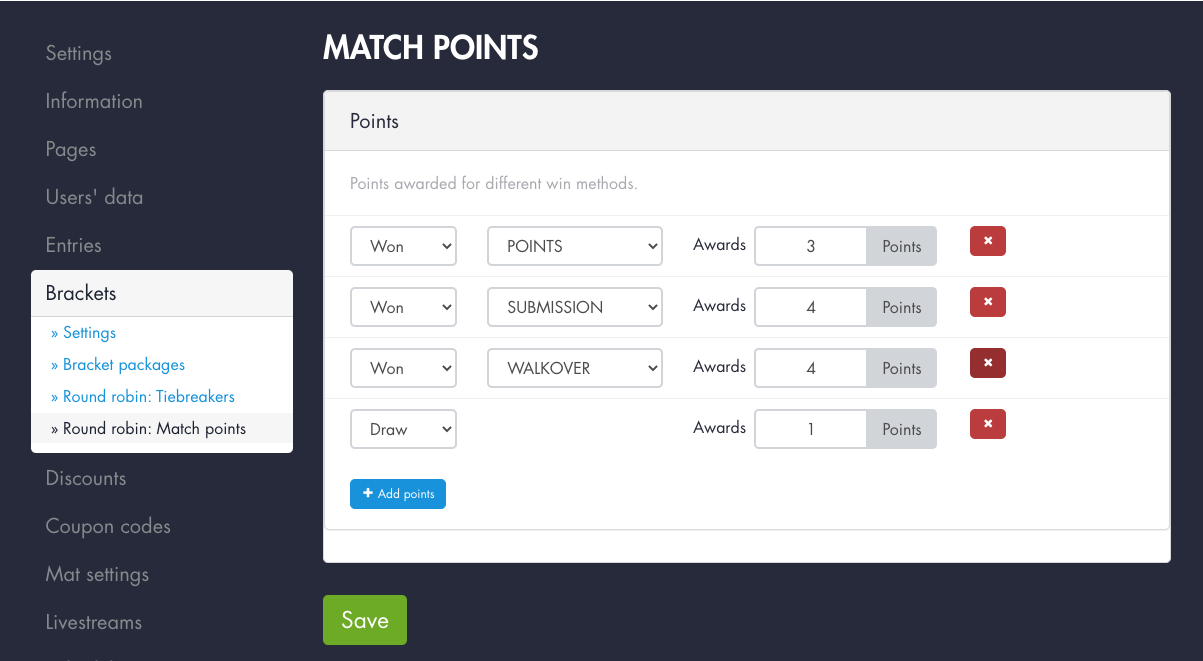
Task: Open the Entries section
Action: click(x=71, y=245)
